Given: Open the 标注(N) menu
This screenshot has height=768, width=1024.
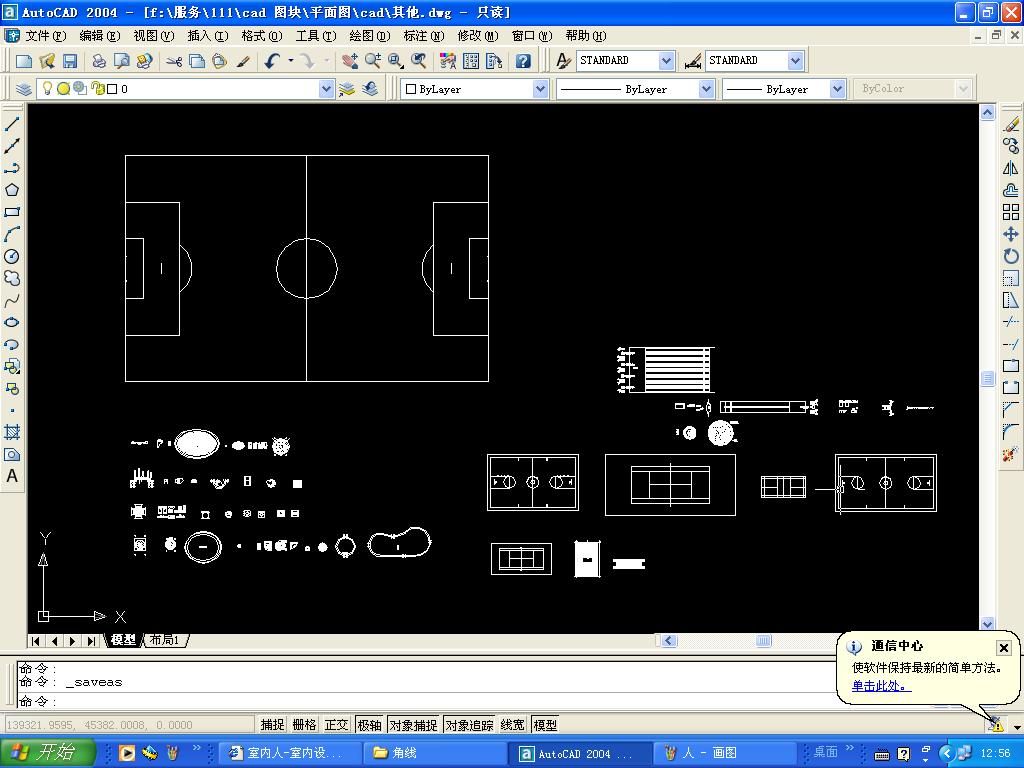Looking at the screenshot, I should click(x=424, y=36).
